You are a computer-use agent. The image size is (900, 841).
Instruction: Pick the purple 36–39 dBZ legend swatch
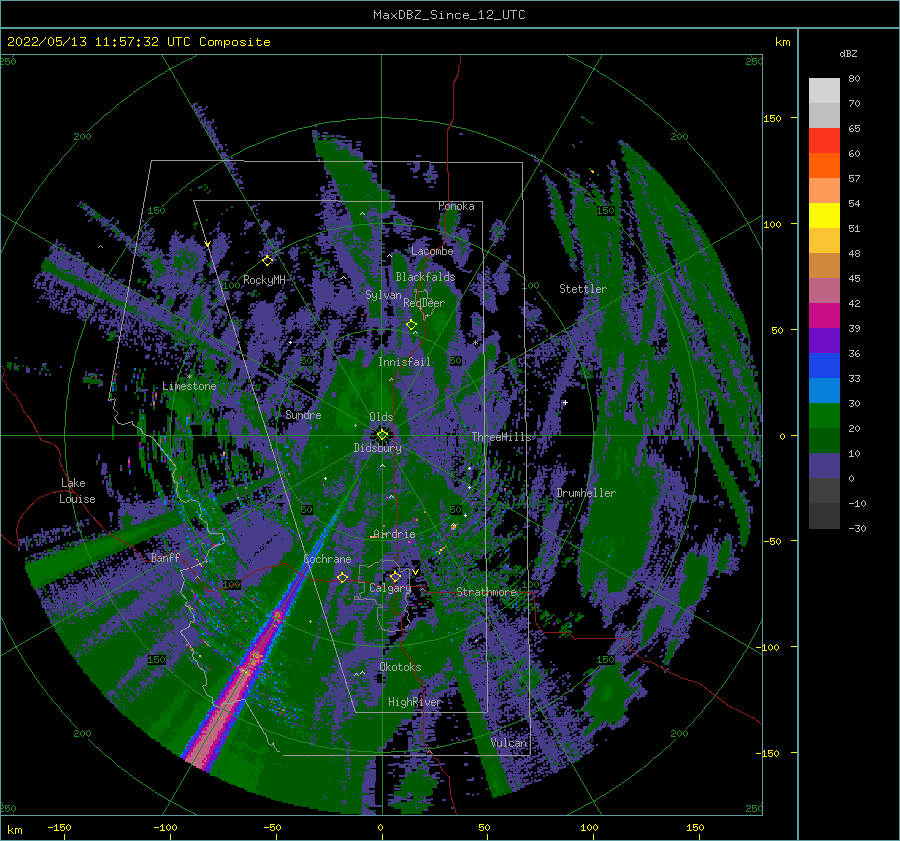click(x=824, y=341)
